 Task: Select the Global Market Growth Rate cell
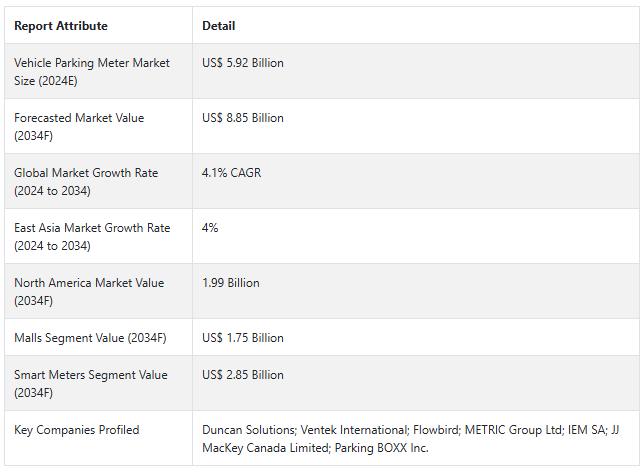point(86,181)
